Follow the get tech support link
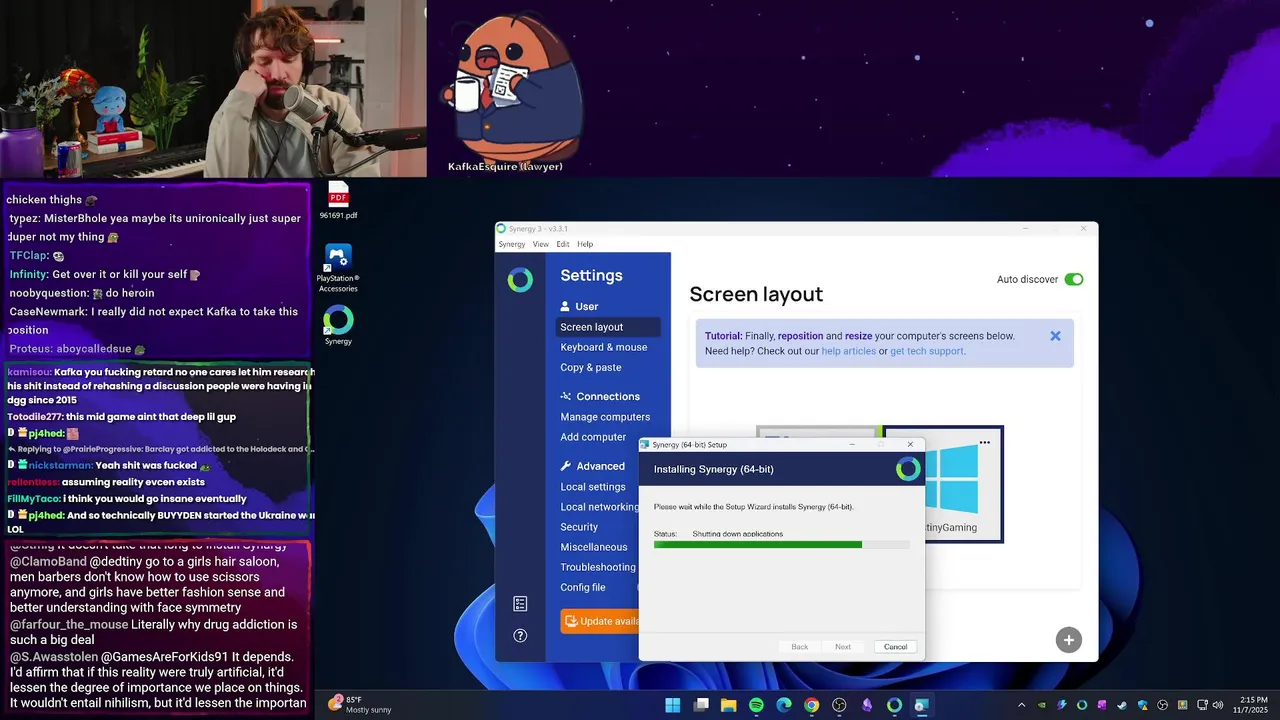The image size is (1280, 720). click(x=927, y=351)
